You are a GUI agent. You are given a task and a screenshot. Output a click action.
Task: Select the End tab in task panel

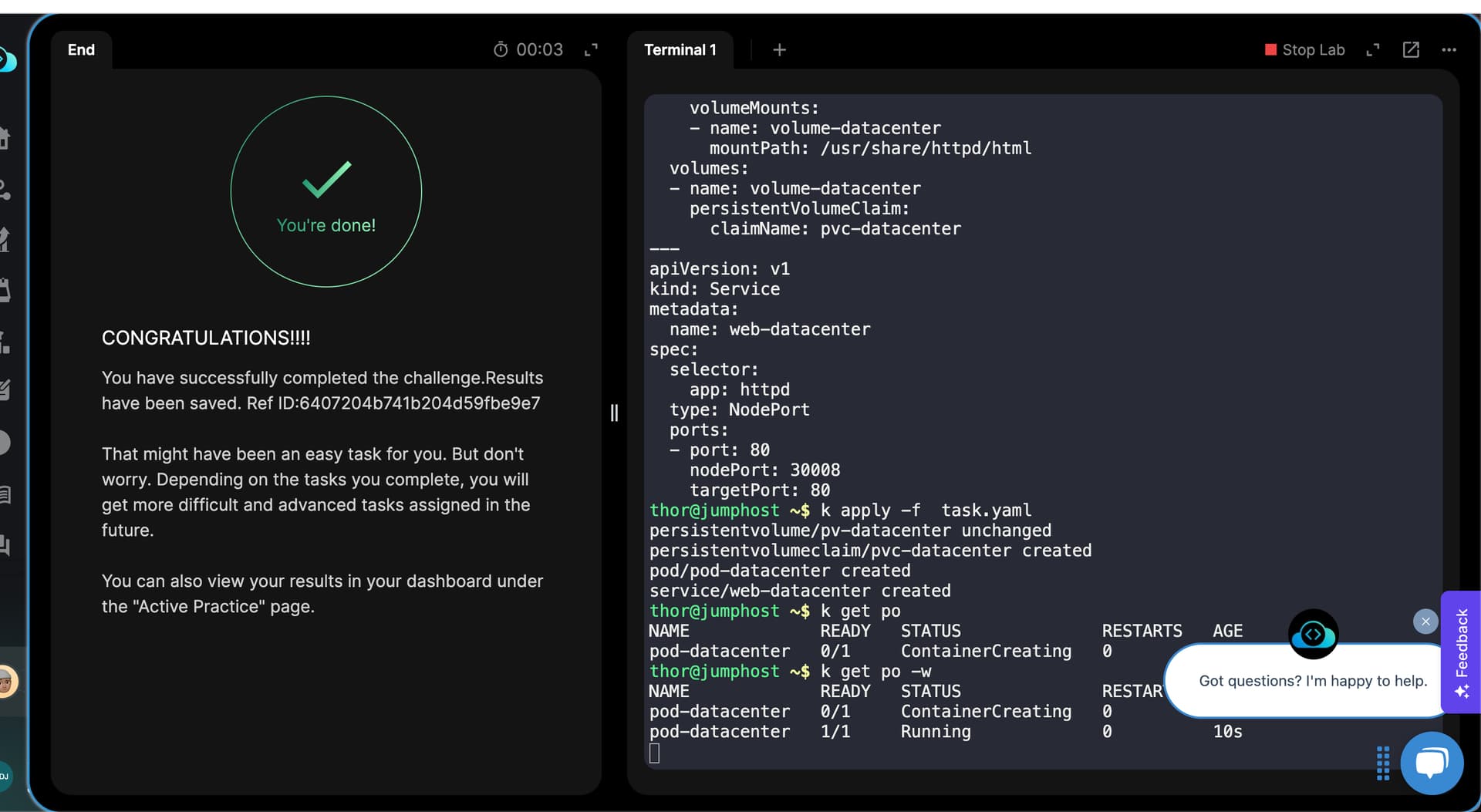[81, 50]
